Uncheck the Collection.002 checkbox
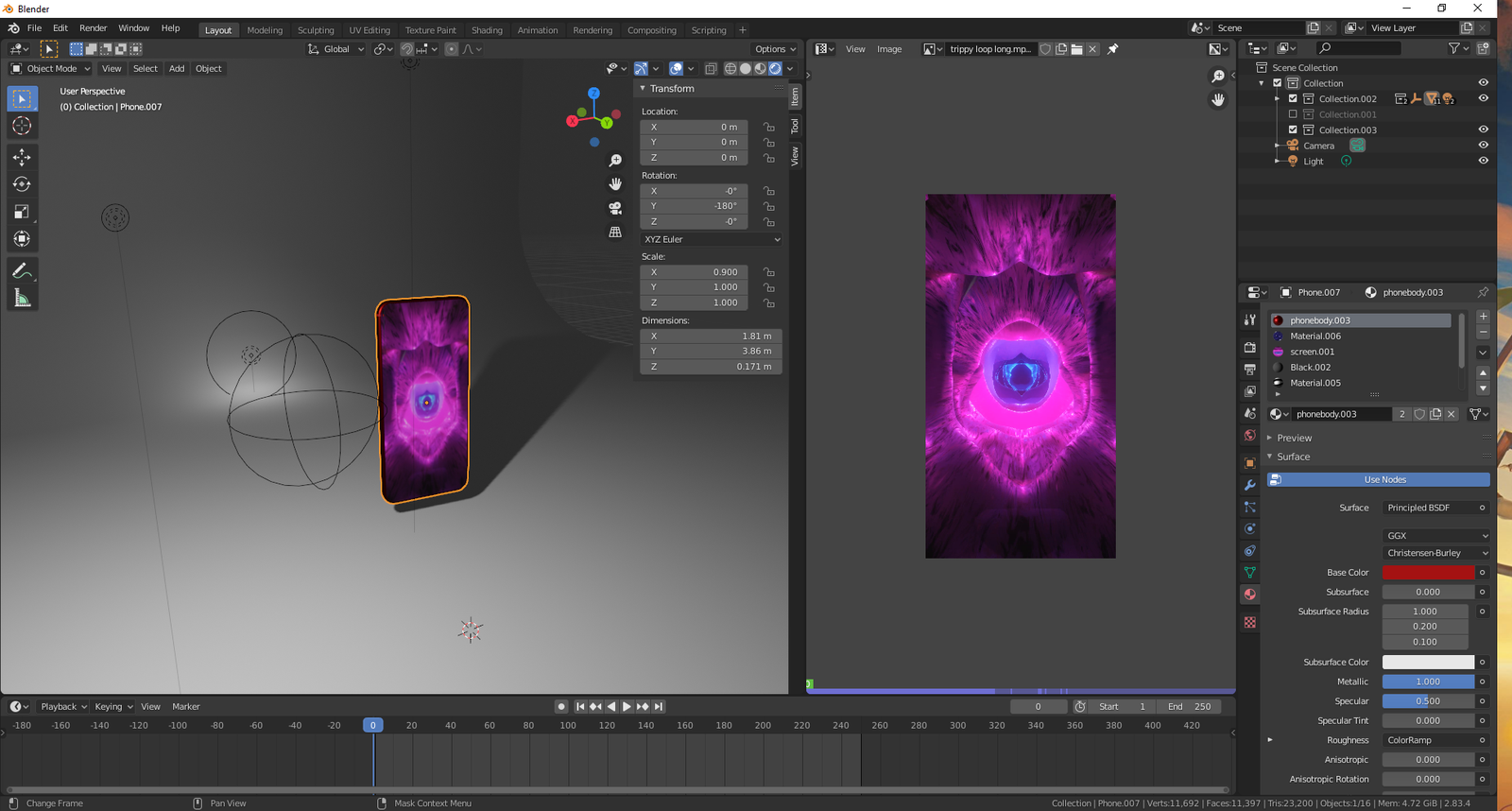Viewport: 1512px width, 811px height. click(1293, 98)
